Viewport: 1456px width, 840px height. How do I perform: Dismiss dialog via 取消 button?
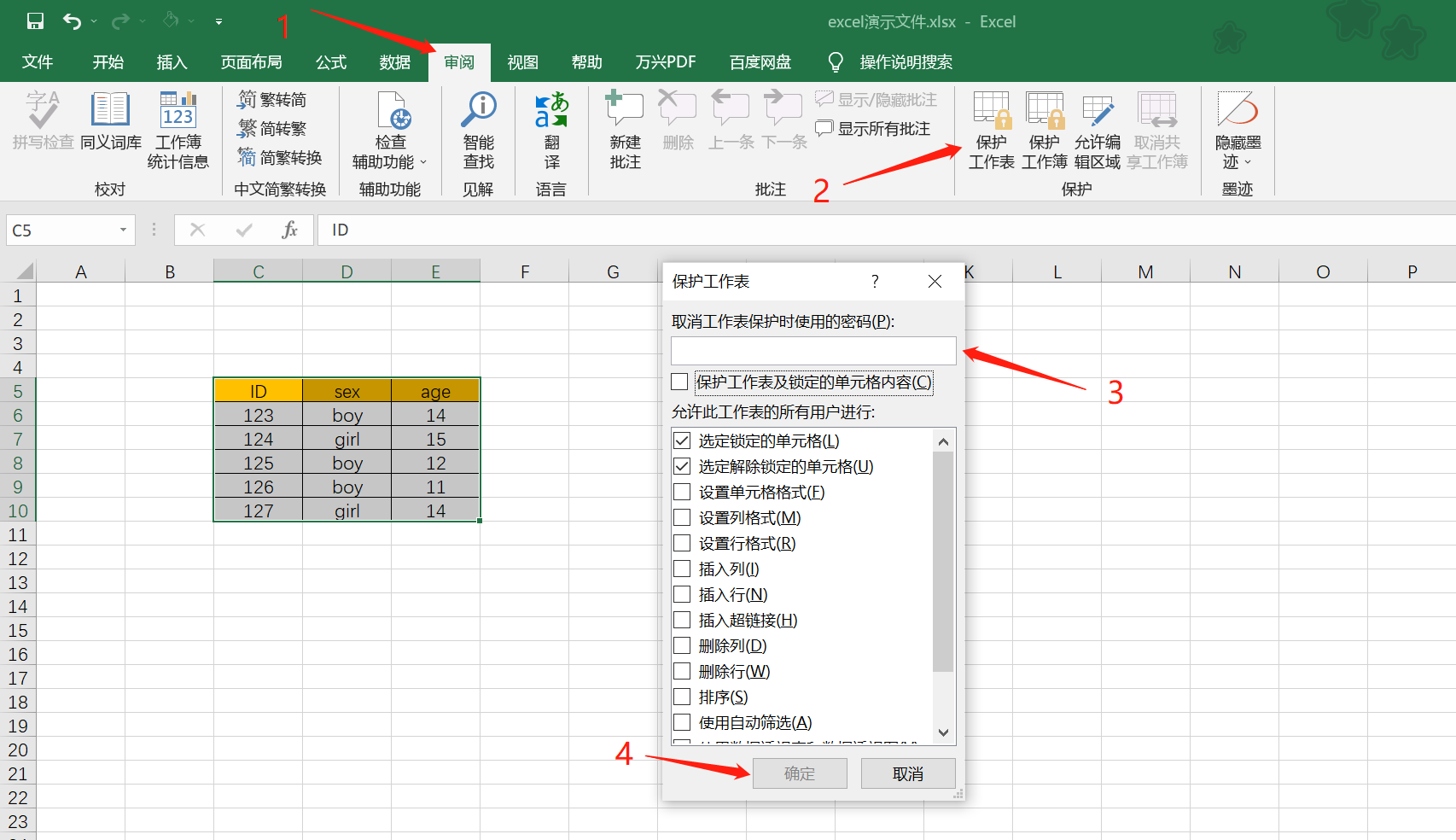pyautogui.click(x=907, y=773)
